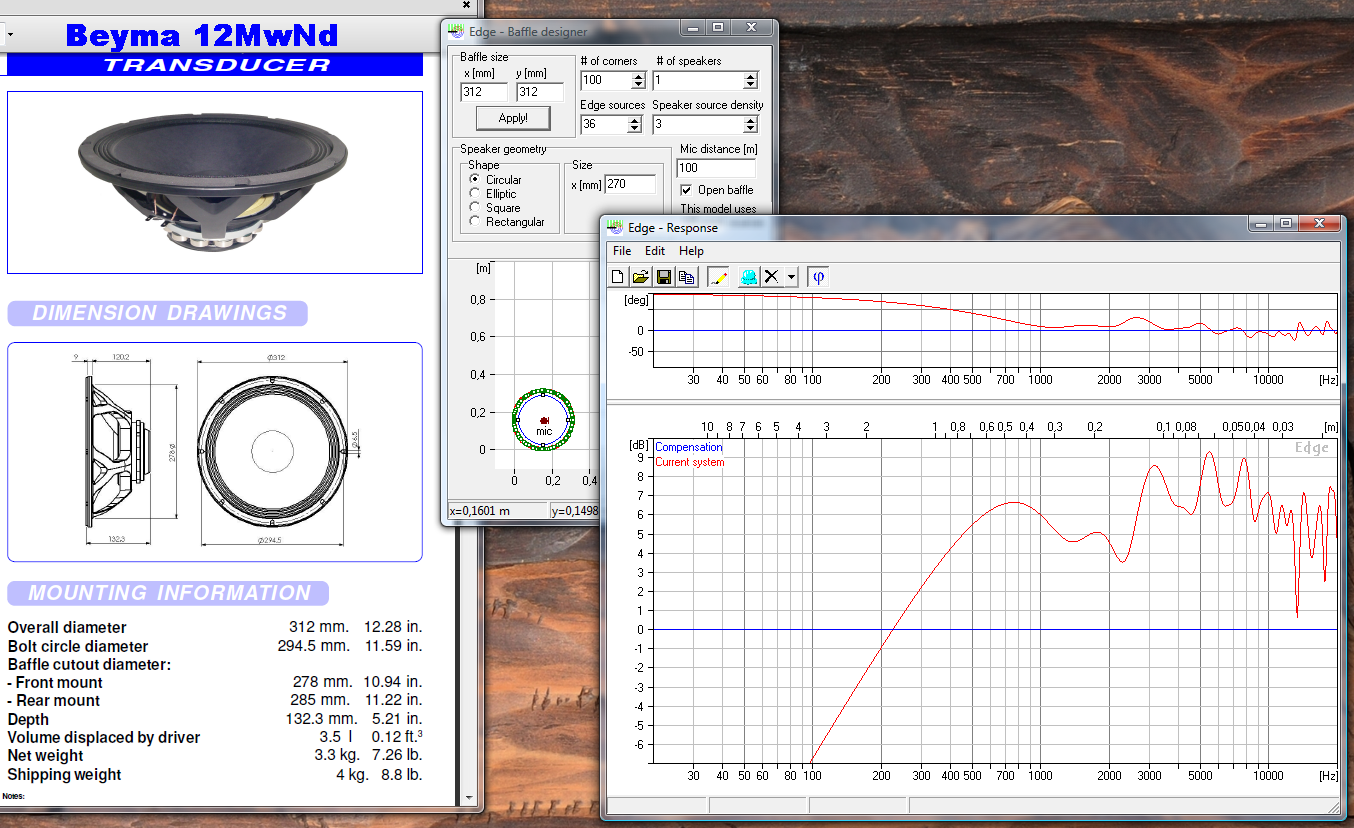Click the # of speakers value field
The width and height of the screenshot is (1354, 828).
click(x=699, y=80)
